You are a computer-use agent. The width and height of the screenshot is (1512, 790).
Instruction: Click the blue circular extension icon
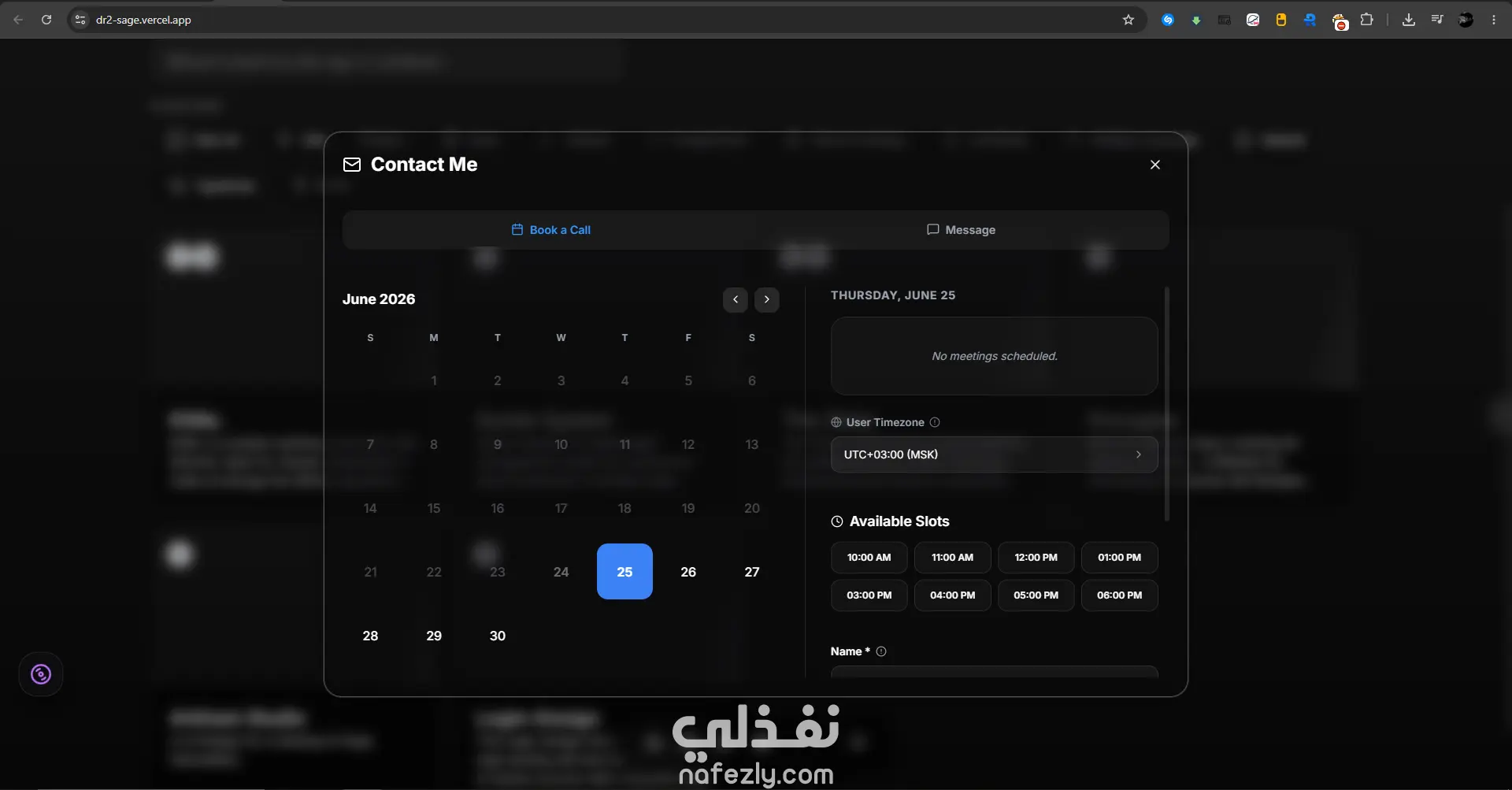tap(1168, 20)
